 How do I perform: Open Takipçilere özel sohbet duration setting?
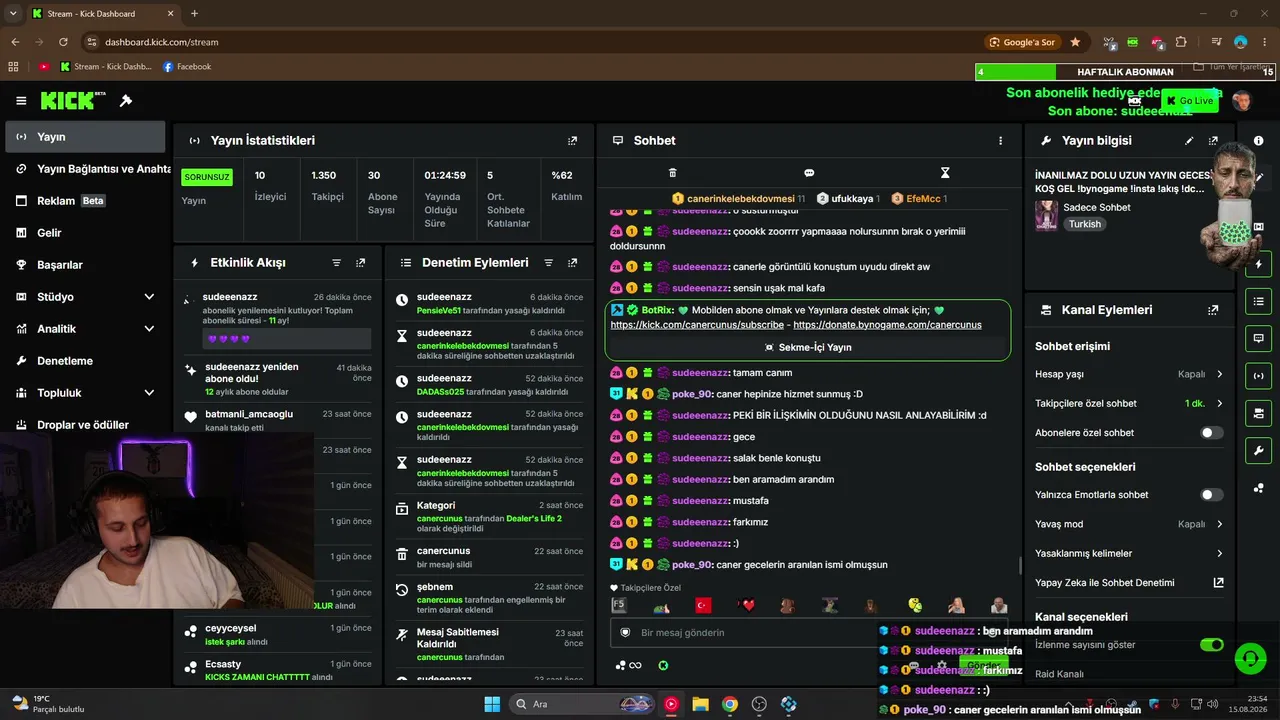[1220, 404]
